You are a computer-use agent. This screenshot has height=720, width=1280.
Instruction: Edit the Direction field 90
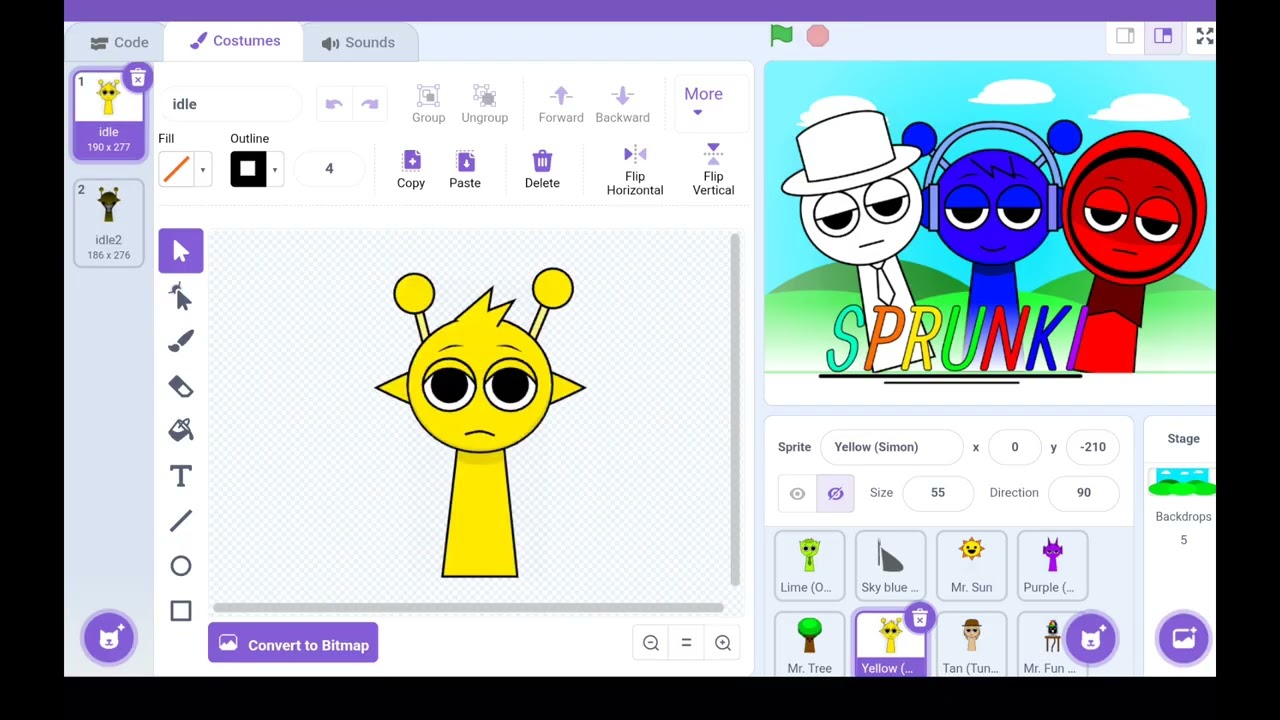coord(1084,492)
